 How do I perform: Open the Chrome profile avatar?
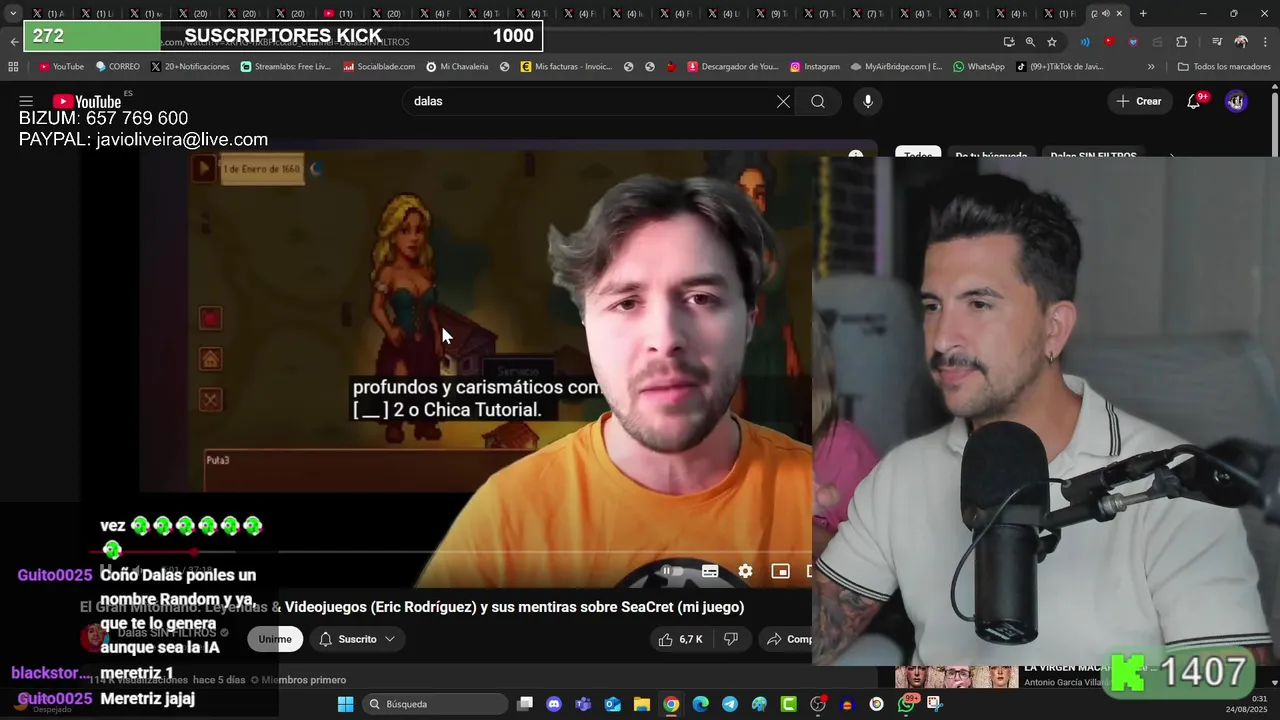1241,41
